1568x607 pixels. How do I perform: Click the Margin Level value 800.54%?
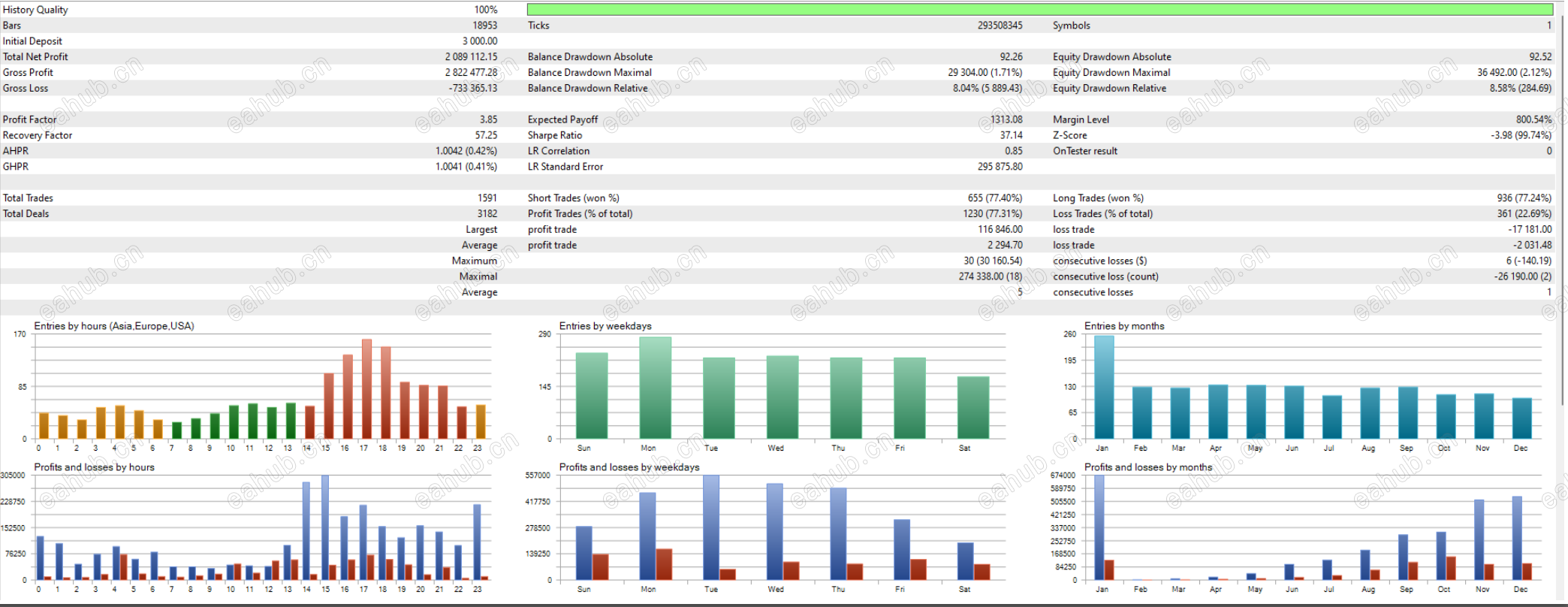pyautogui.click(x=1533, y=120)
